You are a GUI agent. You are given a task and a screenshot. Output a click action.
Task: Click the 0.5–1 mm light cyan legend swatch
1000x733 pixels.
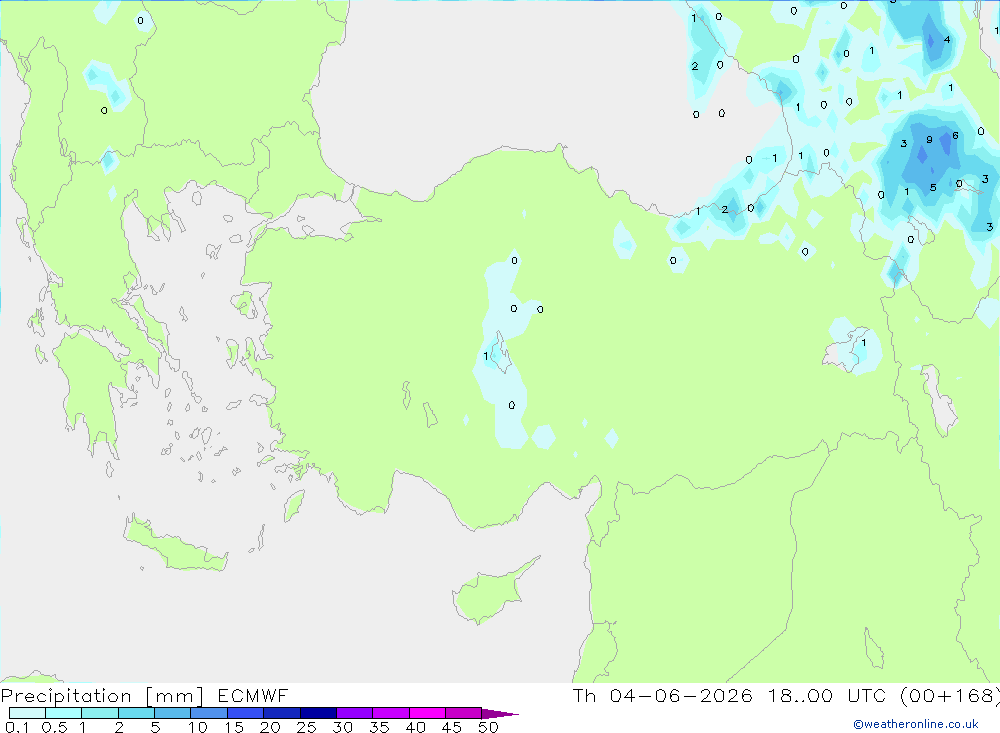[64, 713]
